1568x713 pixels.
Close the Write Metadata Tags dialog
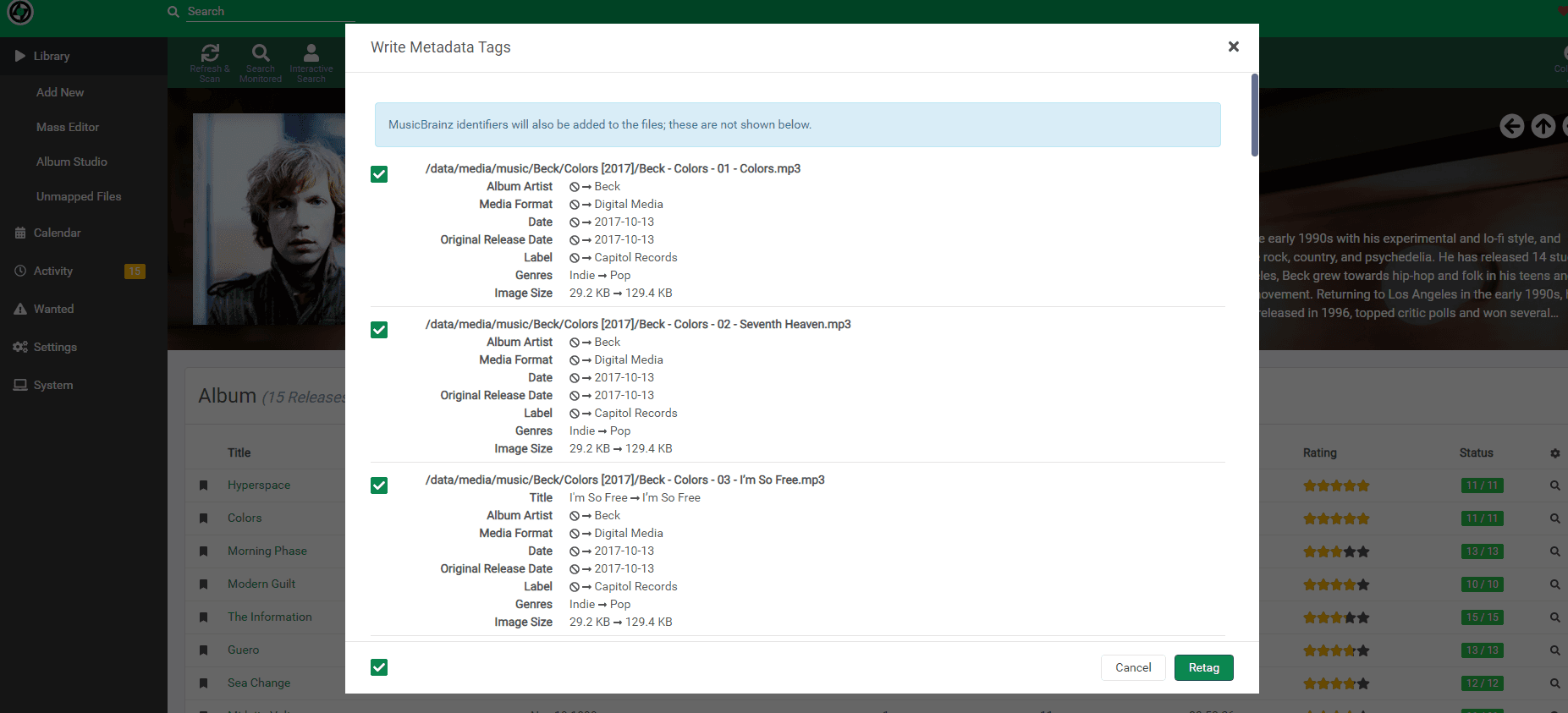click(x=1233, y=47)
